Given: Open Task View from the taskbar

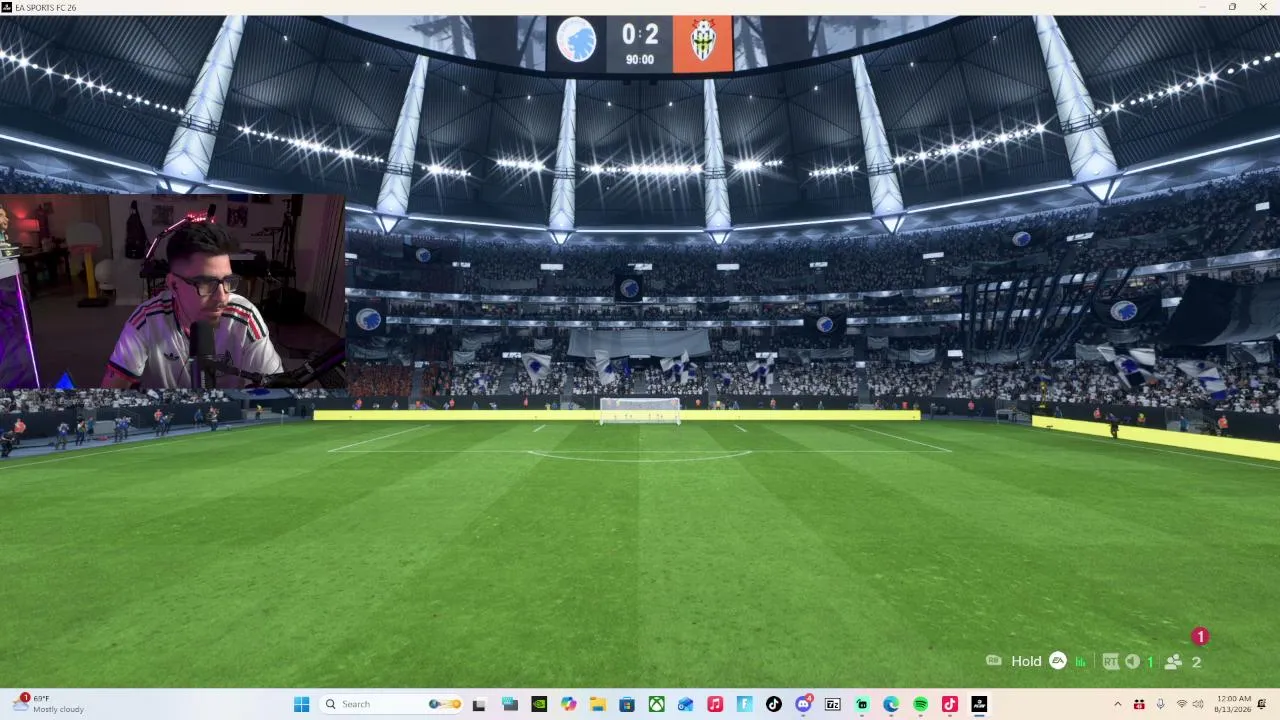Looking at the screenshot, I should pyautogui.click(x=479, y=704).
